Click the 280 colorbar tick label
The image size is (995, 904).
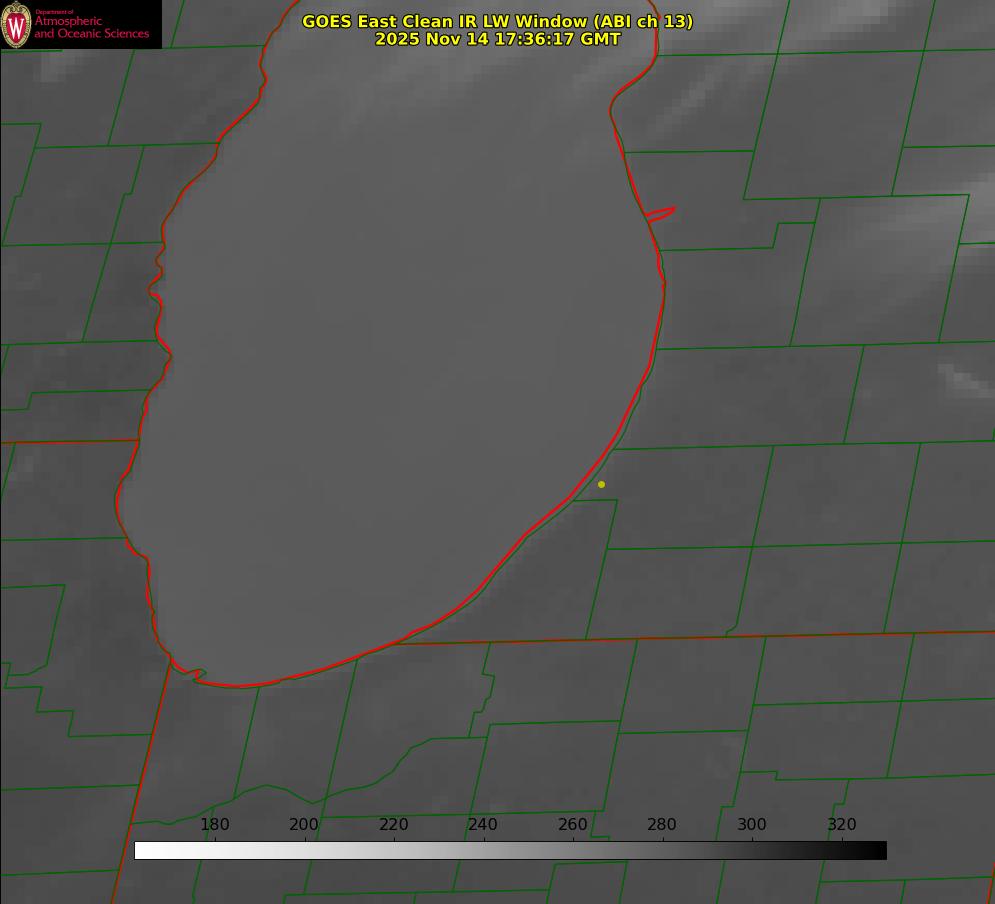point(662,825)
